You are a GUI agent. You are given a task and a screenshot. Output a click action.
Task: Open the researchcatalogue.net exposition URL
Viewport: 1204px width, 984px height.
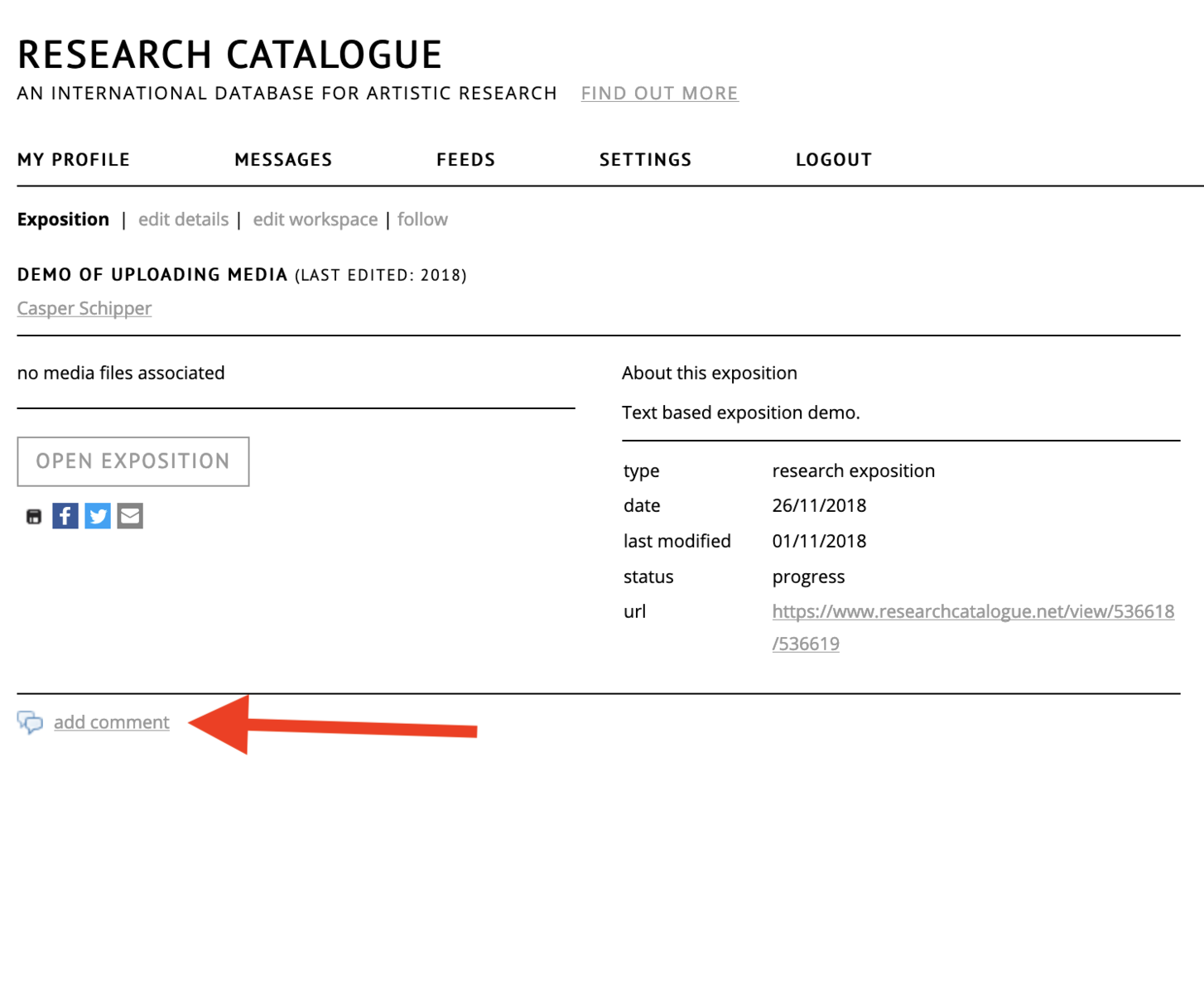[x=972, y=612]
